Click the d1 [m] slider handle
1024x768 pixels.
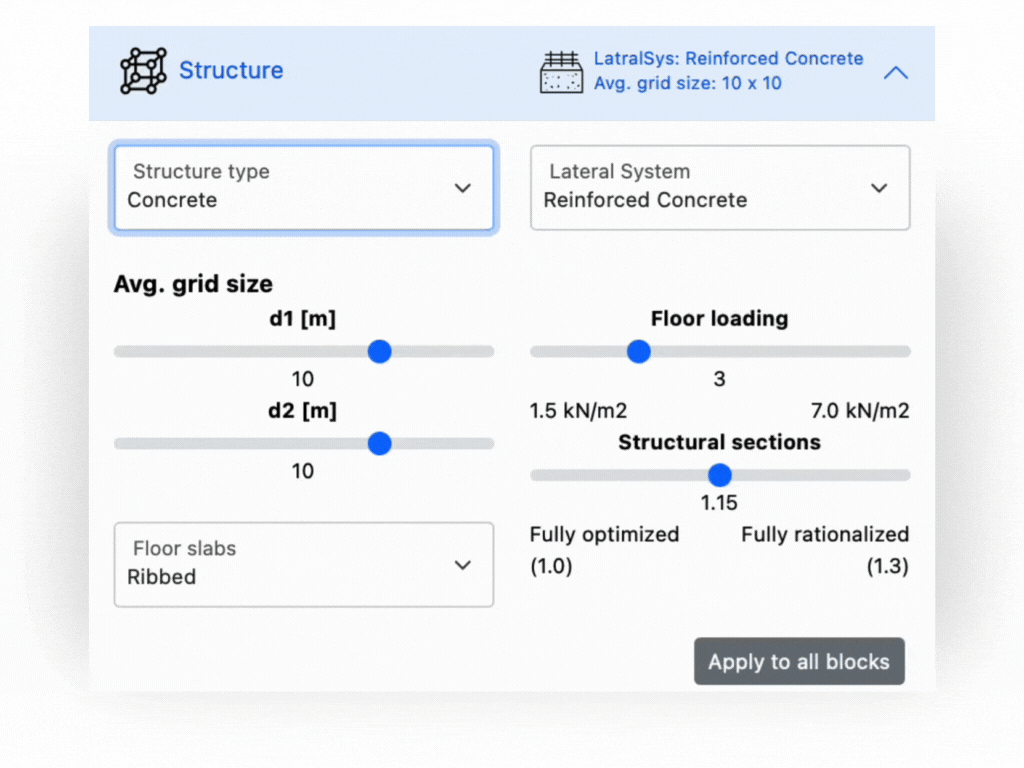coord(379,352)
